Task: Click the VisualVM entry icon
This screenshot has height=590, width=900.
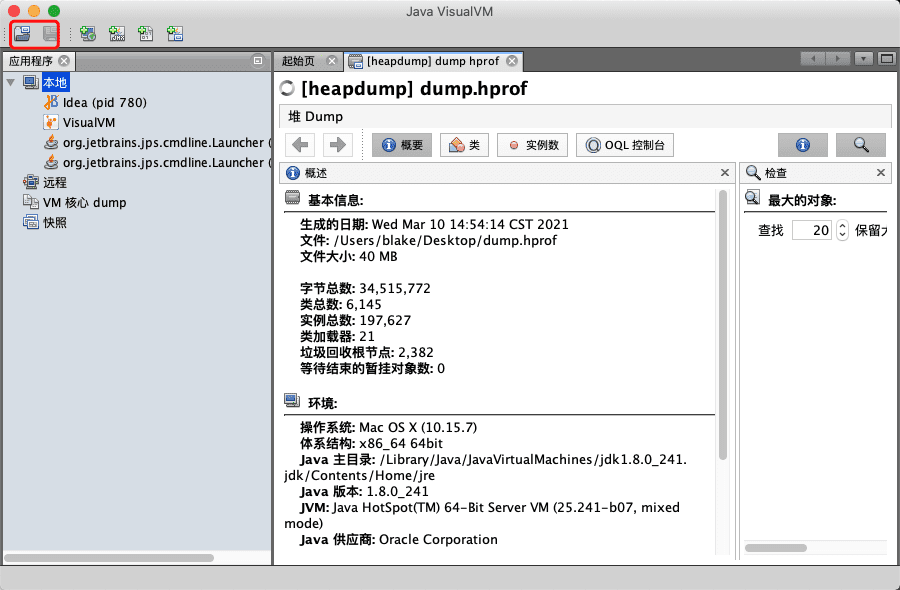Action: [x=51, y=122]
